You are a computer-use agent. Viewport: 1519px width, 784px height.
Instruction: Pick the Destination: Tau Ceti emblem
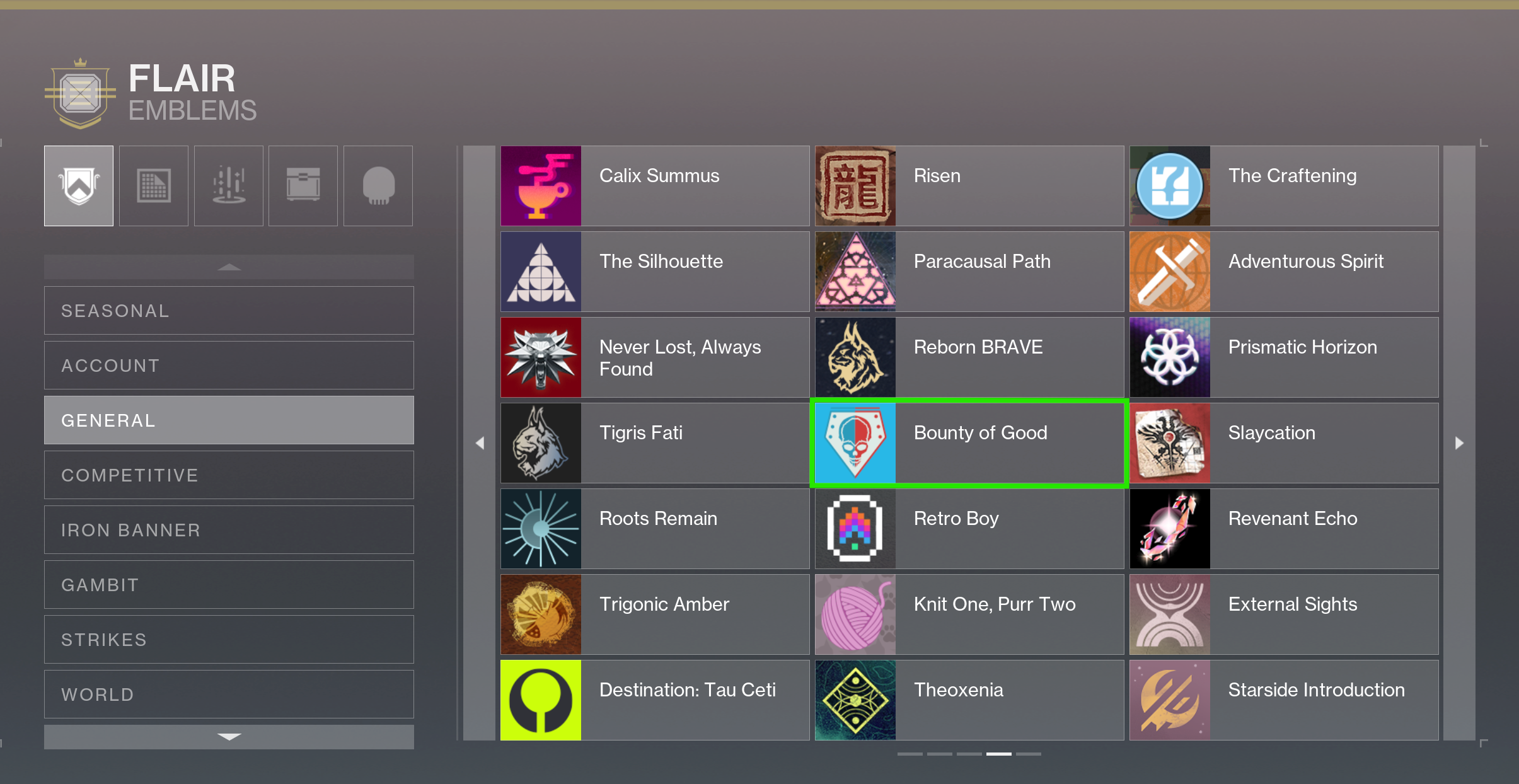[x=655, y=700]
